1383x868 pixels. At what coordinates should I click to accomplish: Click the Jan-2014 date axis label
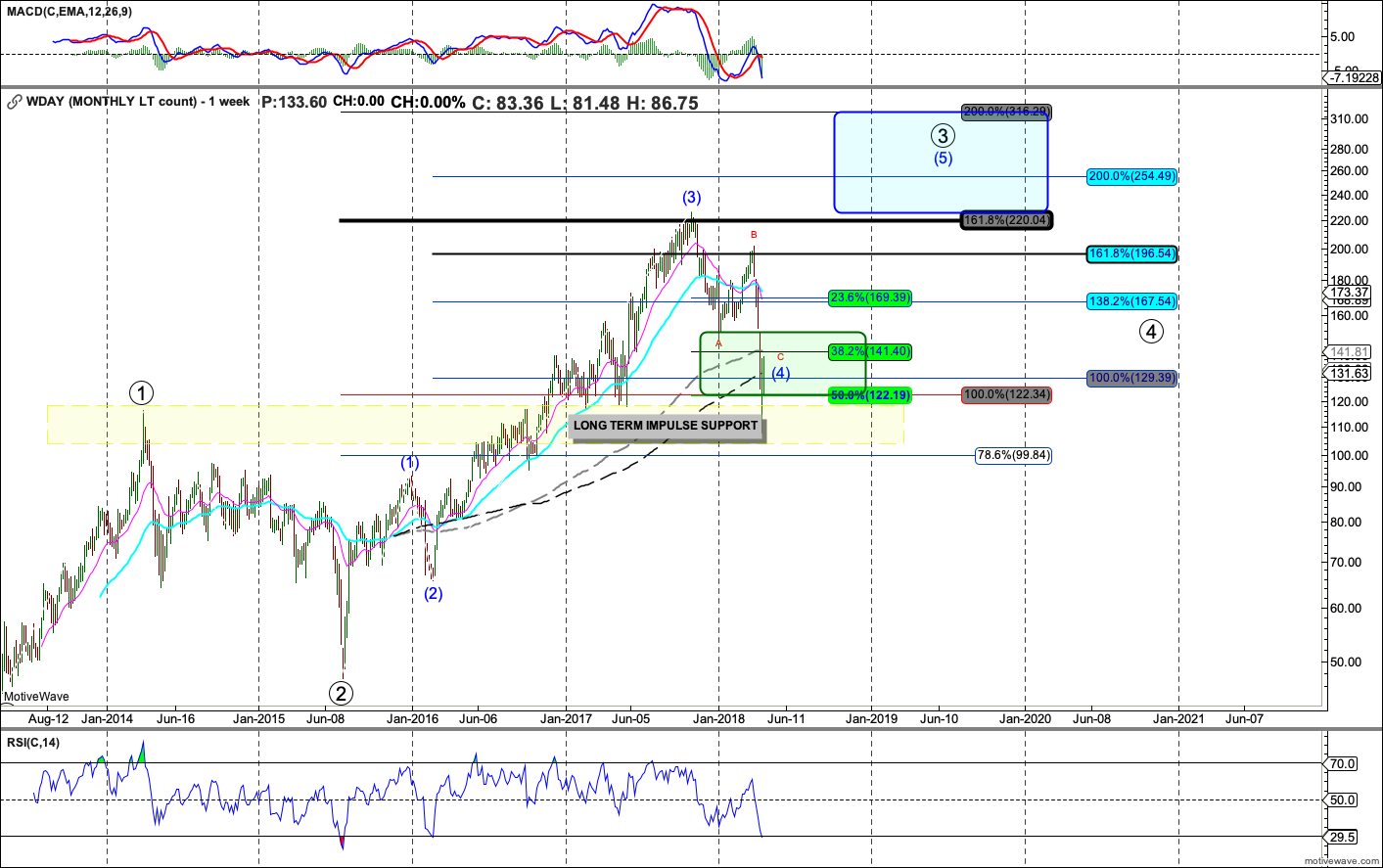click(107, 718)
